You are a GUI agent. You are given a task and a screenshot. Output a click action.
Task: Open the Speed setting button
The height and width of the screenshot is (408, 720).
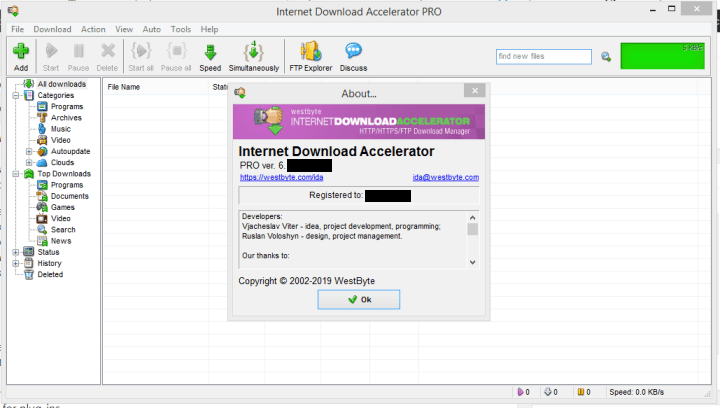coord(210,56)
